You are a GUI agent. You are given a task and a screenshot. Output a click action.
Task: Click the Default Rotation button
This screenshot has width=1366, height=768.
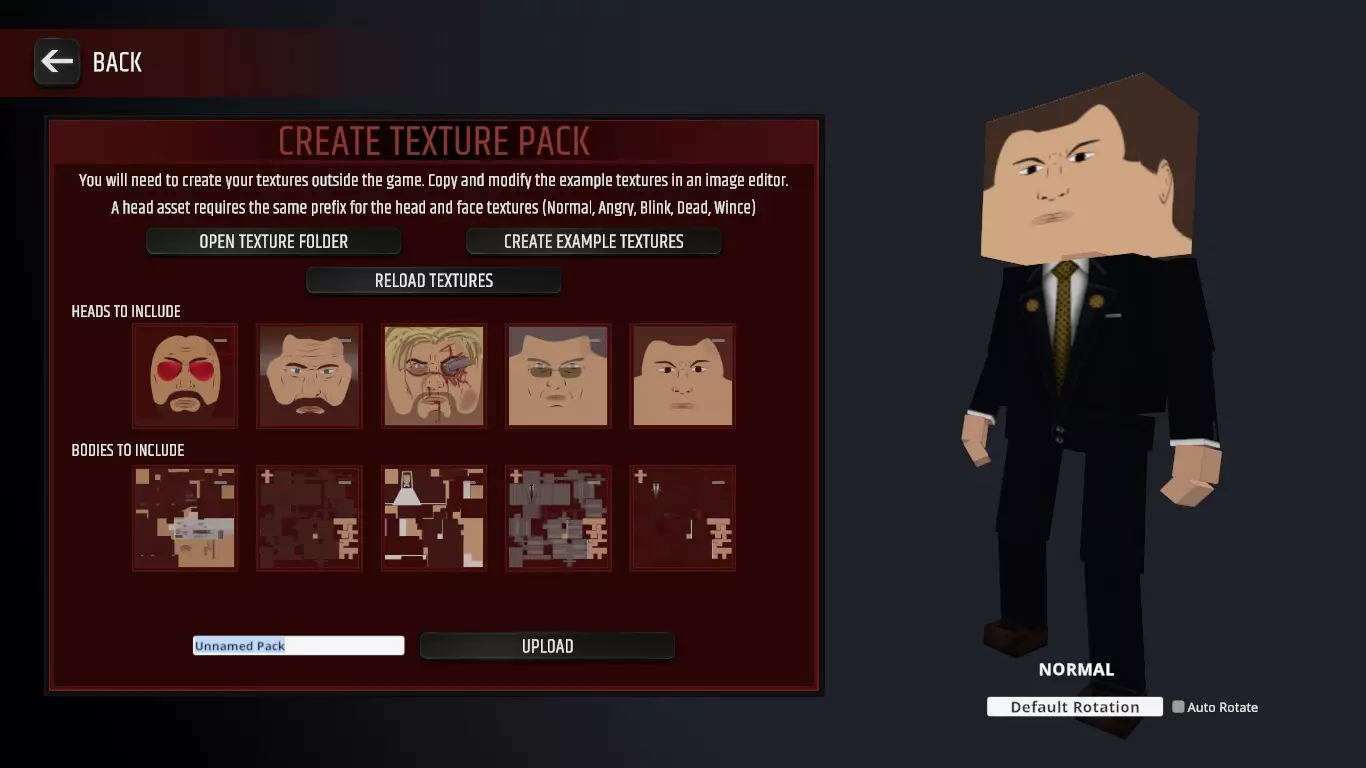coord(1075,707)
